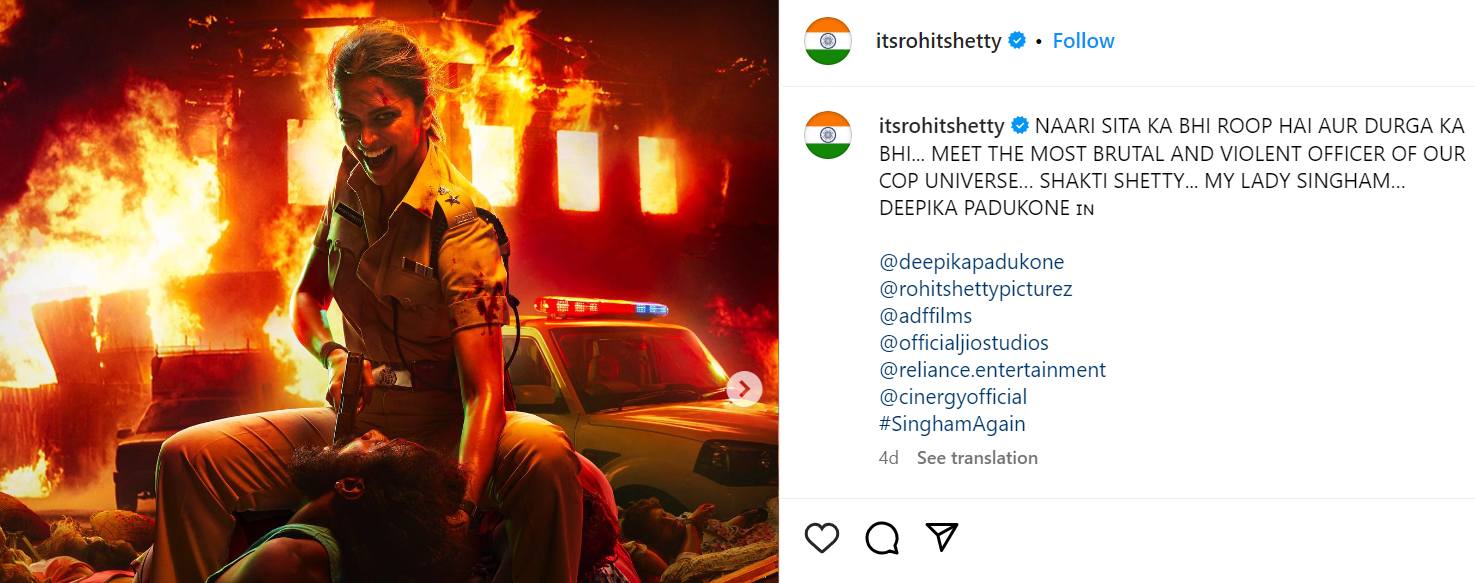Click the verified badge in the caption
Image resolution: width=1475 pixels, height=583 pixels.
1020,126
